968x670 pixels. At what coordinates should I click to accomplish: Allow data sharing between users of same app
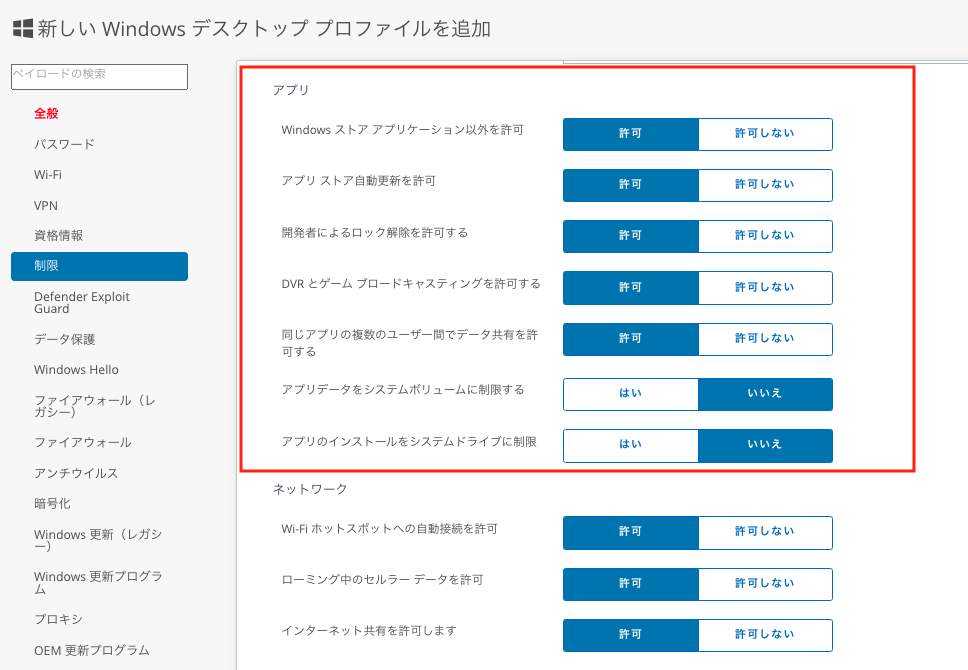click(x=630, y=339)
